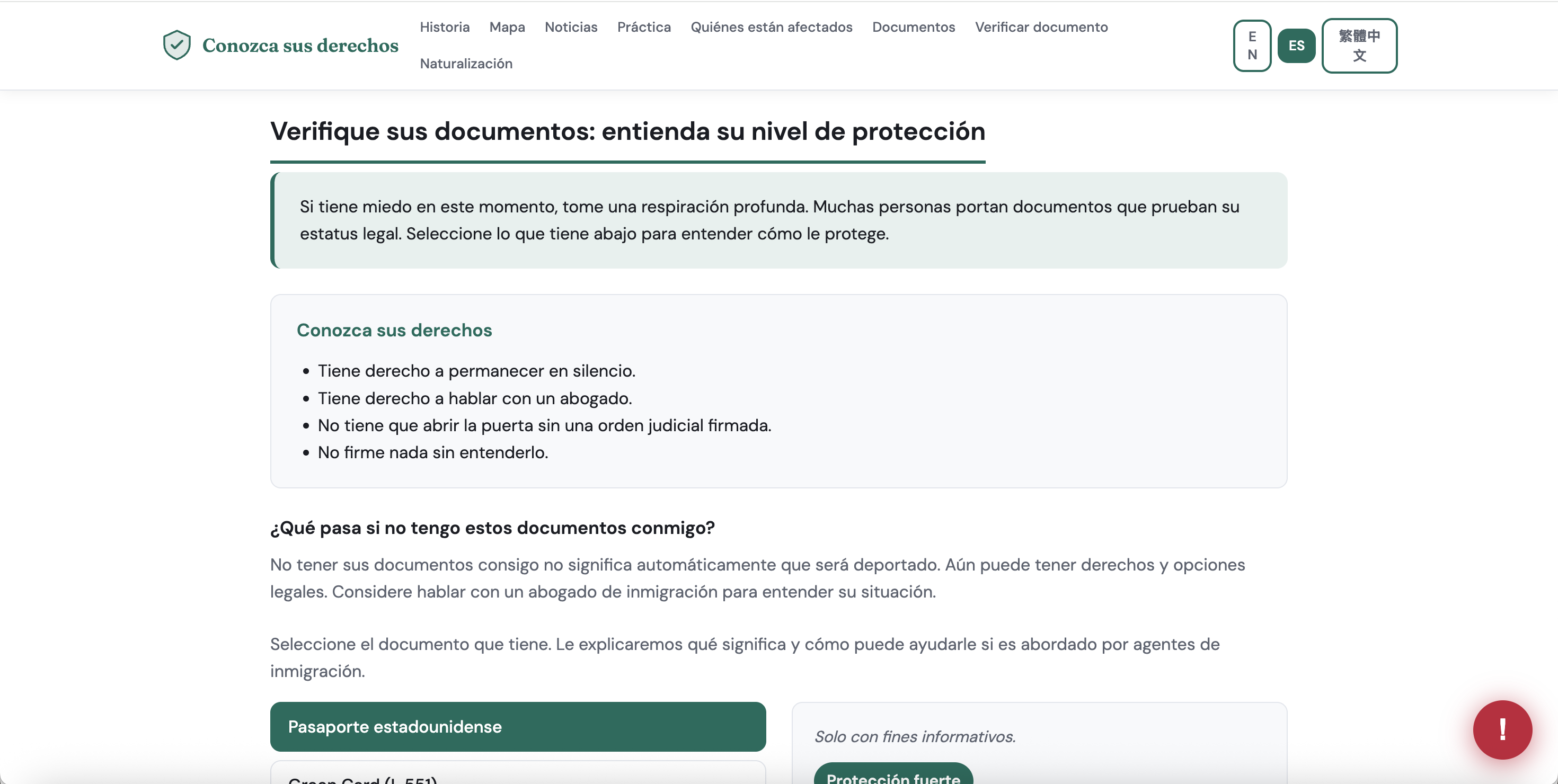This screenshot has width=1558, height=784.
Task: Select the ES Spanish language button
Action: pos(1296,46)
